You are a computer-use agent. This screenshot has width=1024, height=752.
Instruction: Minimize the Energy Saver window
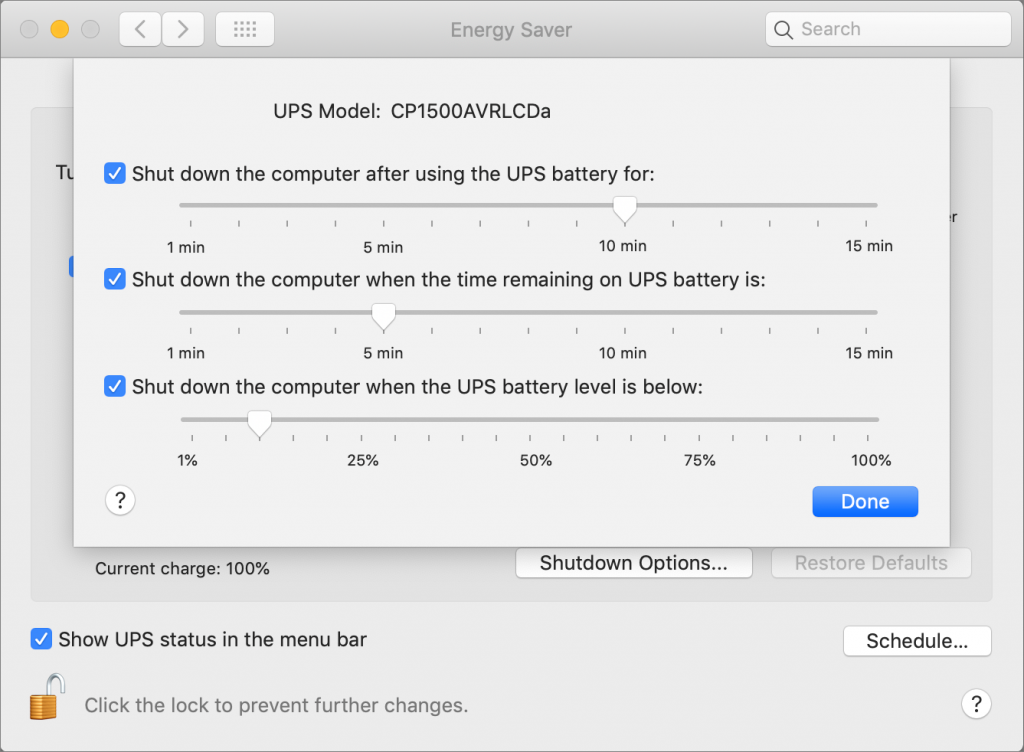59,30
